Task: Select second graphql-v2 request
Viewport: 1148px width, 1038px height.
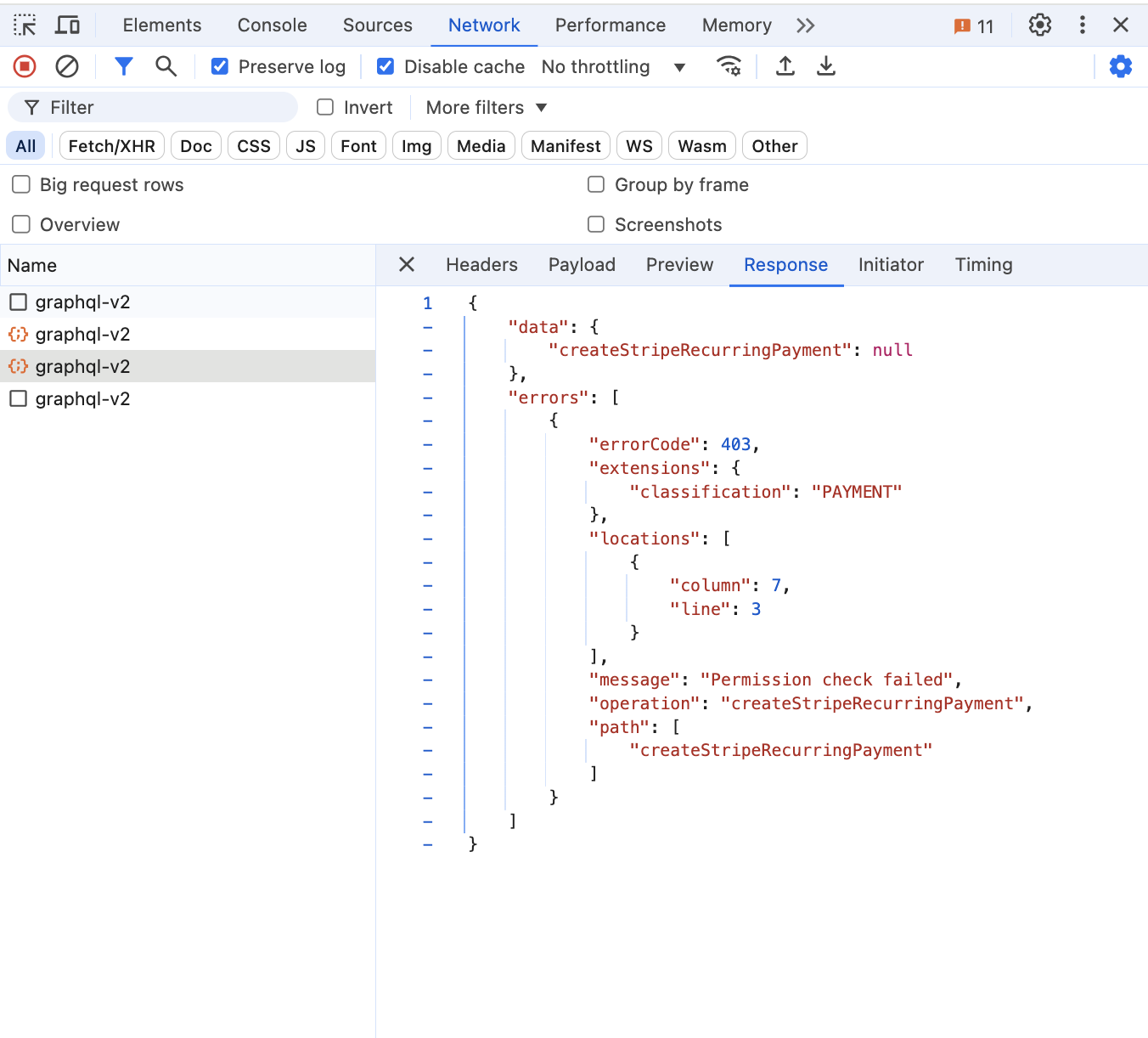Action: click(188, 334)
